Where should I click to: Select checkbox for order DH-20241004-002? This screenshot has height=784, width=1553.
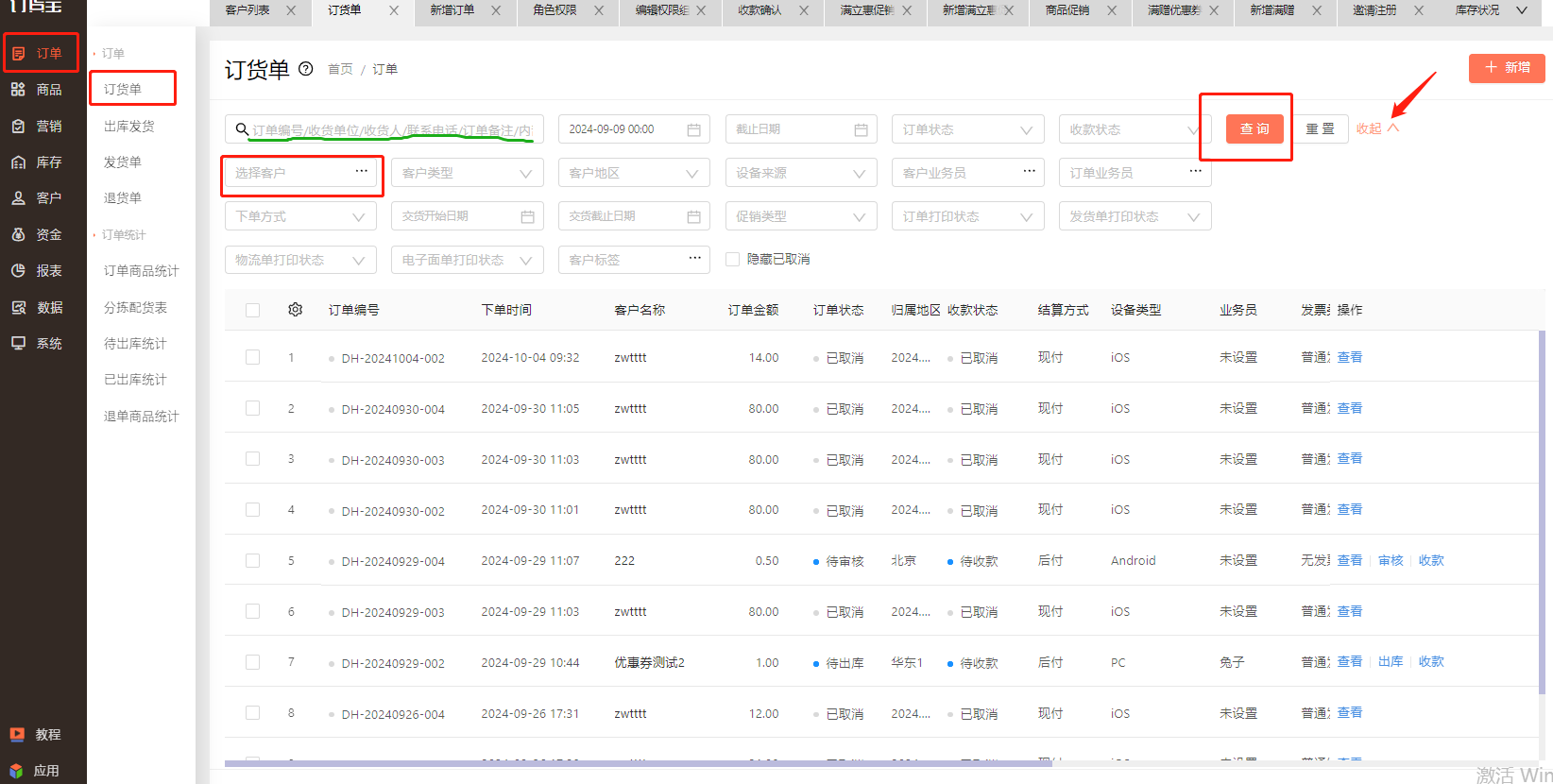click(x=252, y=357)
